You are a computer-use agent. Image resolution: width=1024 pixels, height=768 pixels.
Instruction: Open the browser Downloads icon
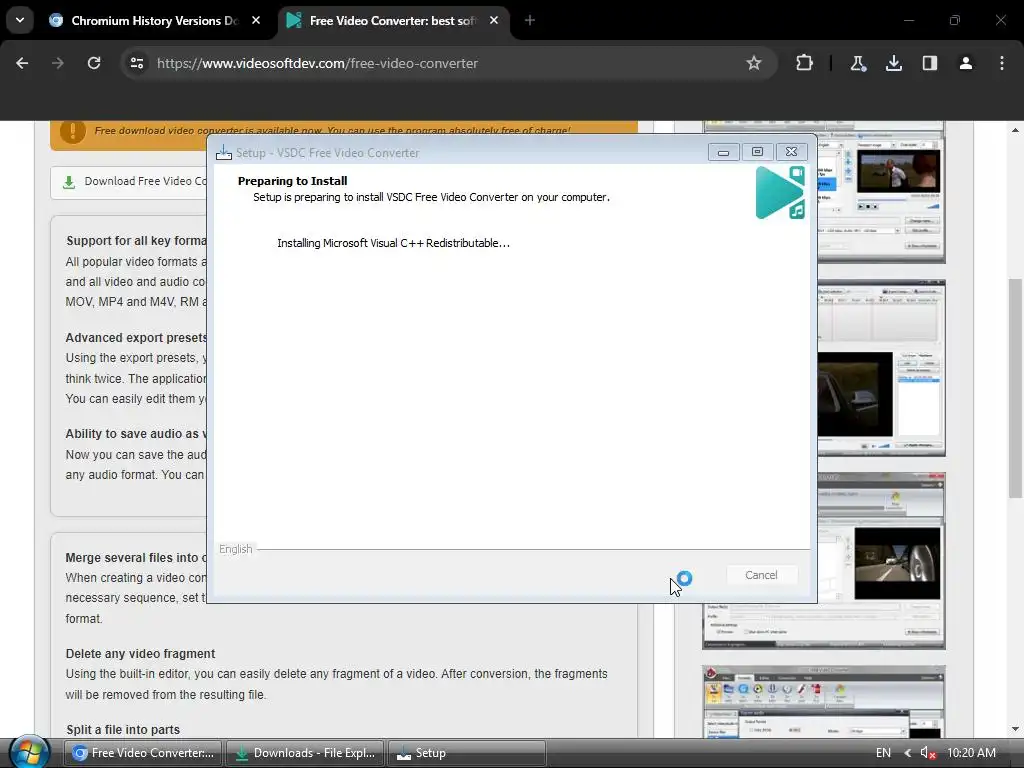[x=893, y=63]
